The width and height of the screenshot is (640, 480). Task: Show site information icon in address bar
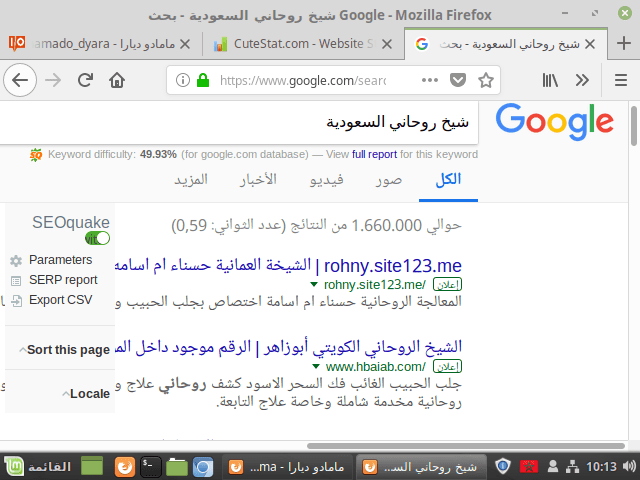click(x=182, y=80)
